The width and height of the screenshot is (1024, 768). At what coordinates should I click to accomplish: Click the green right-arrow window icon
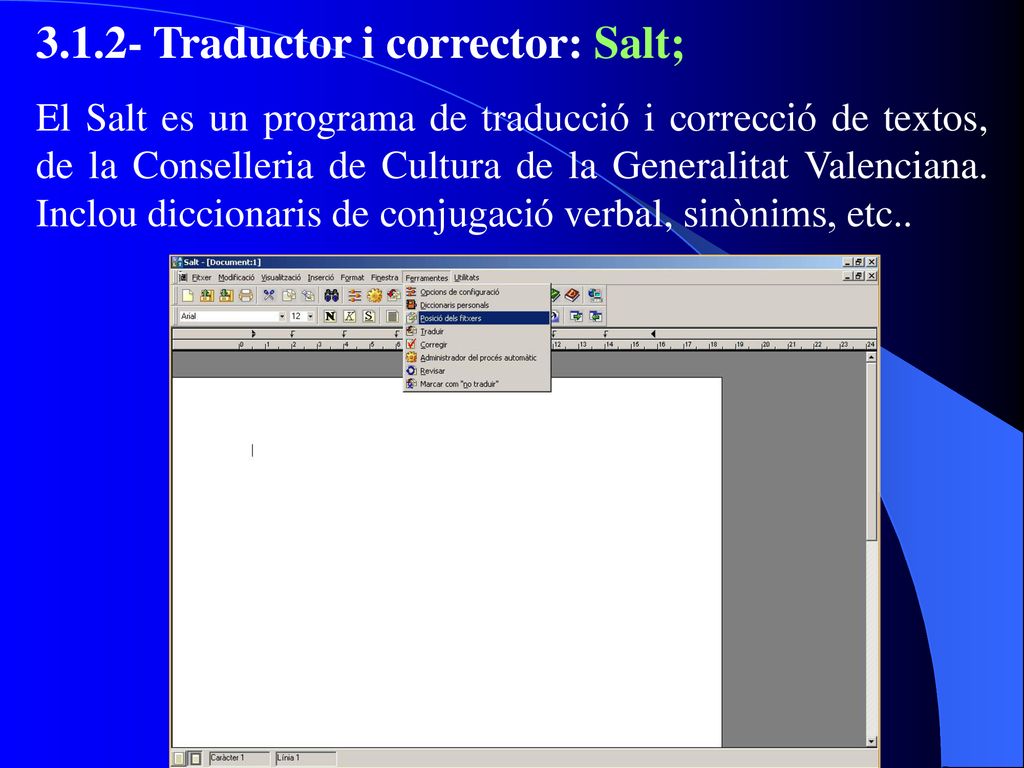pyautogui.click(x=576, y=316)
